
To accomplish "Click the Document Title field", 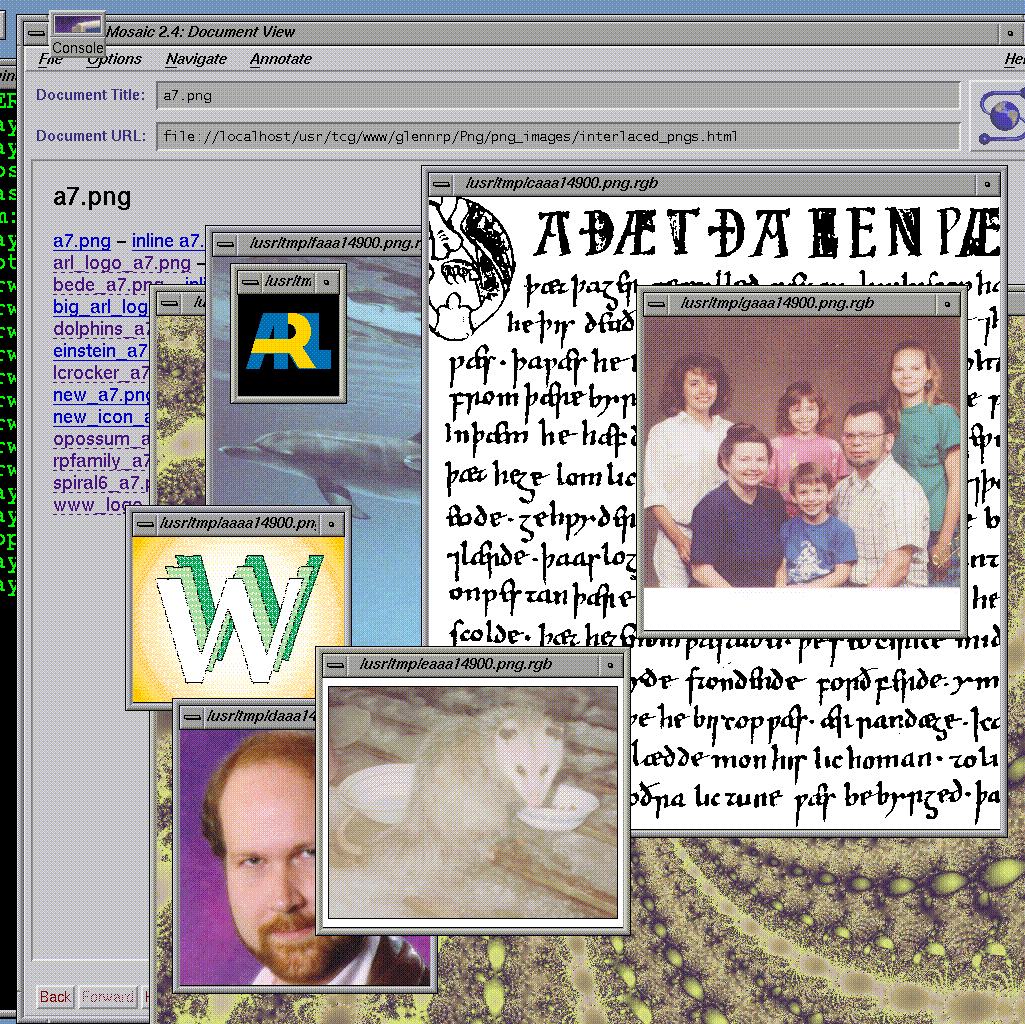I will (x=557, y=96).
